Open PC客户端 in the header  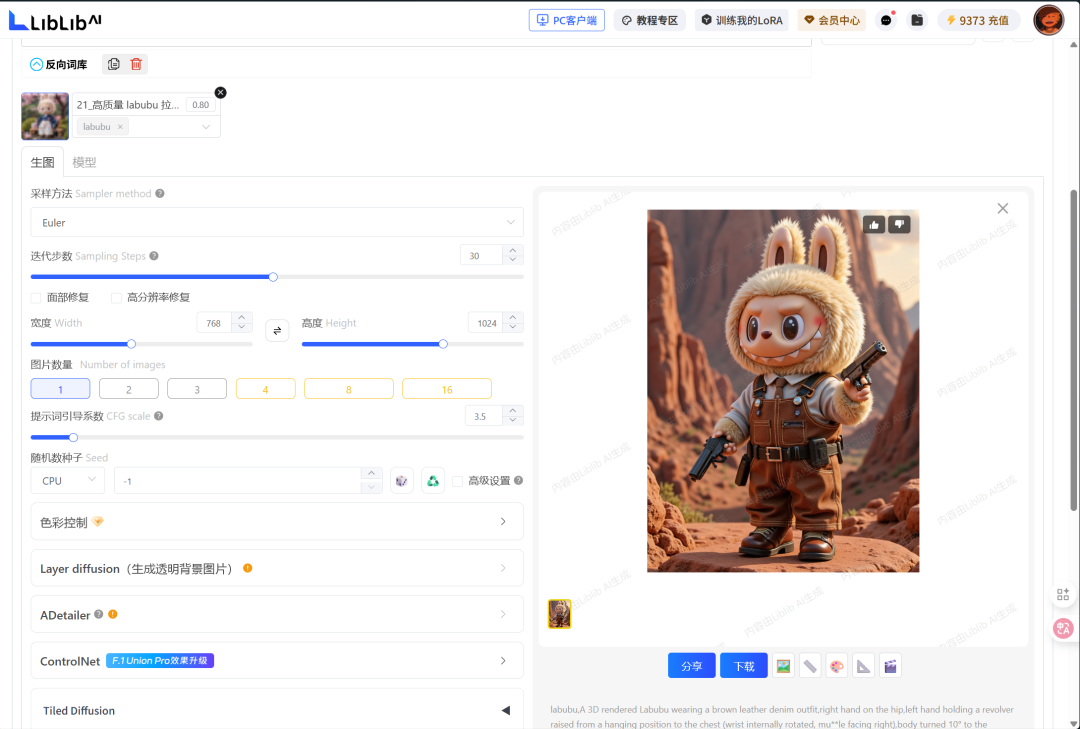click(x=567, y=20)
